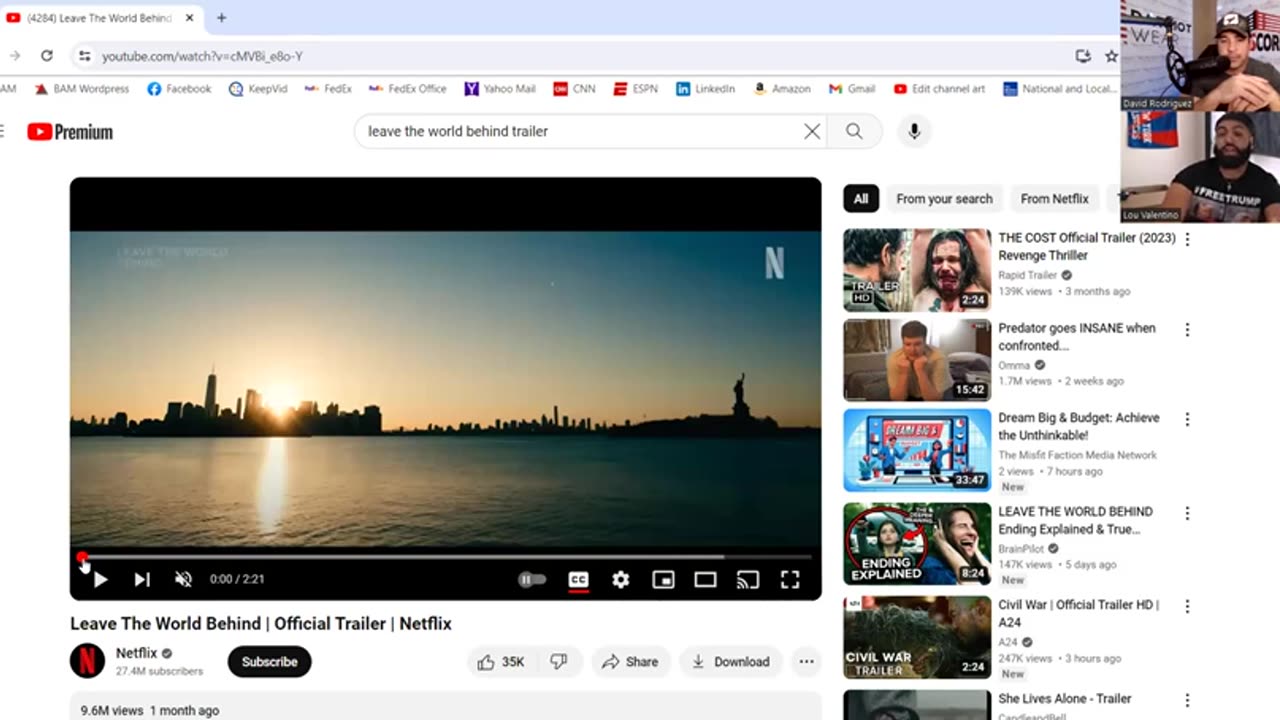This screenshot has width=1280, height=720.
Task: Open Civil War Official Trailer title
Action: point(1078,613)
